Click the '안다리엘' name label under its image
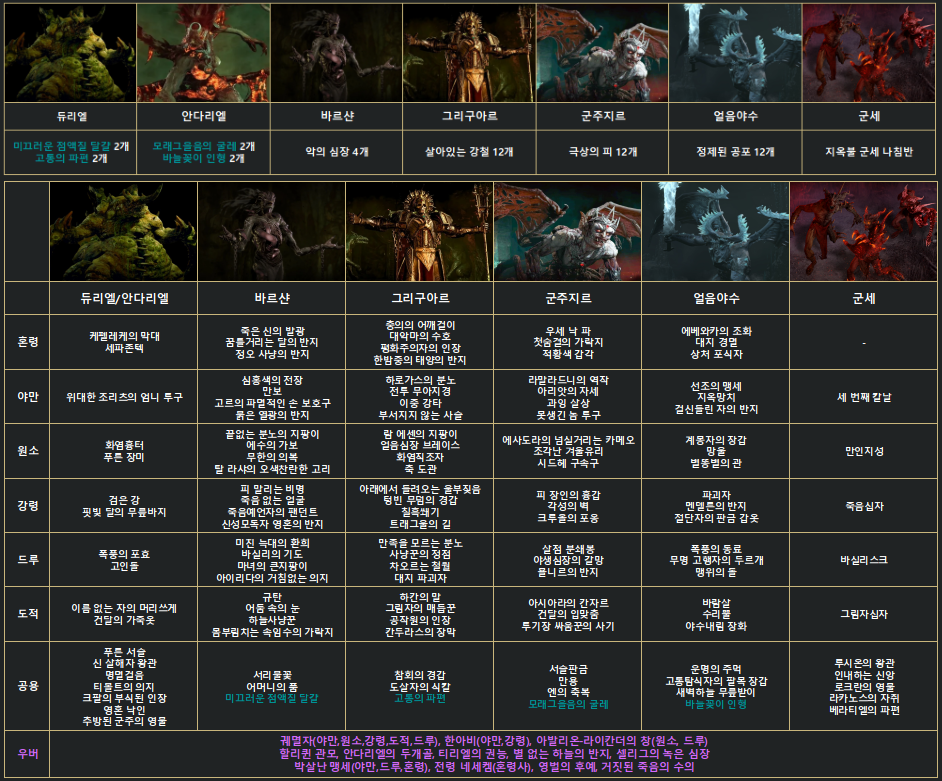This screenshot has width=942, height=781. point(204,116)
